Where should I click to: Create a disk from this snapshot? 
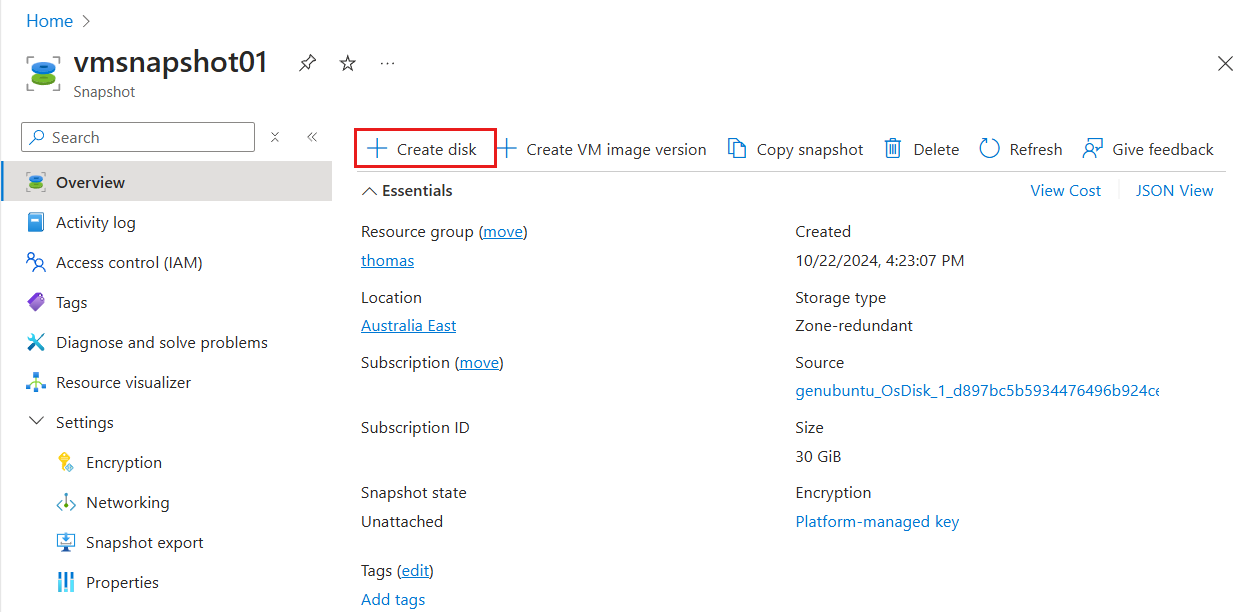coord(424,148)
